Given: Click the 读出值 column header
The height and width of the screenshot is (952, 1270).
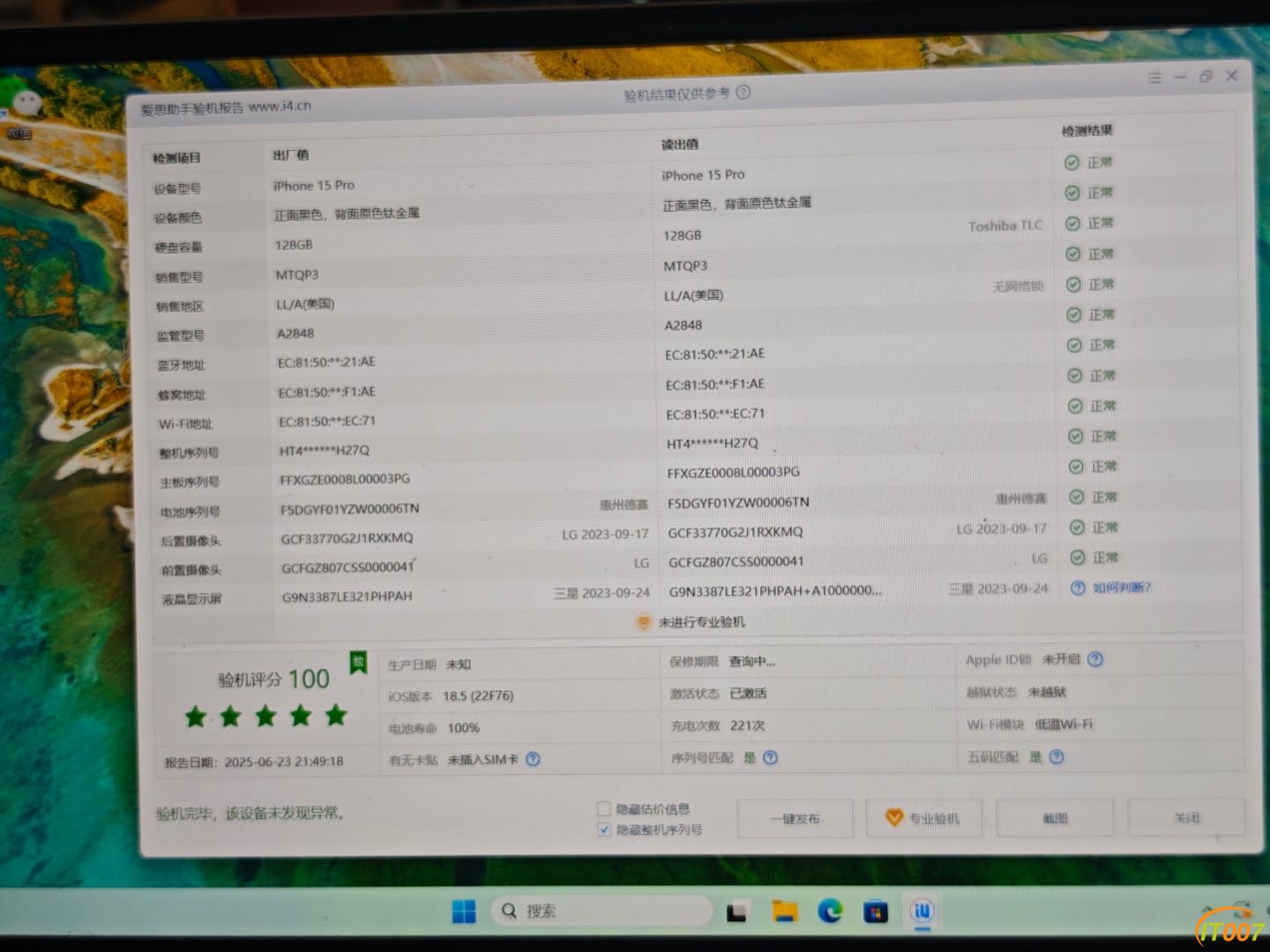Looking at the screenshot, I should point(680,144).
